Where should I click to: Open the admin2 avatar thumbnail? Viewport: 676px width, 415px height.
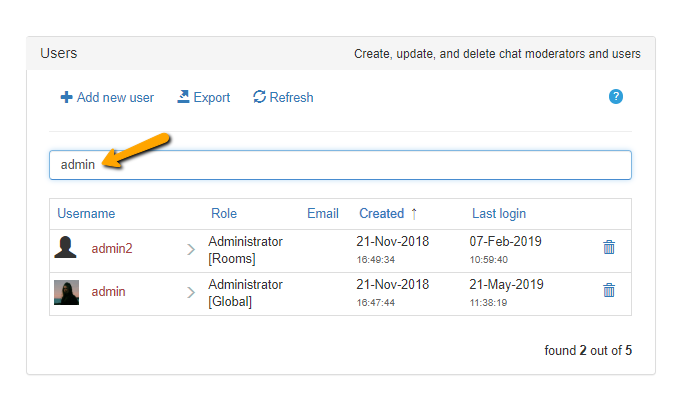[x=66, y=249]
